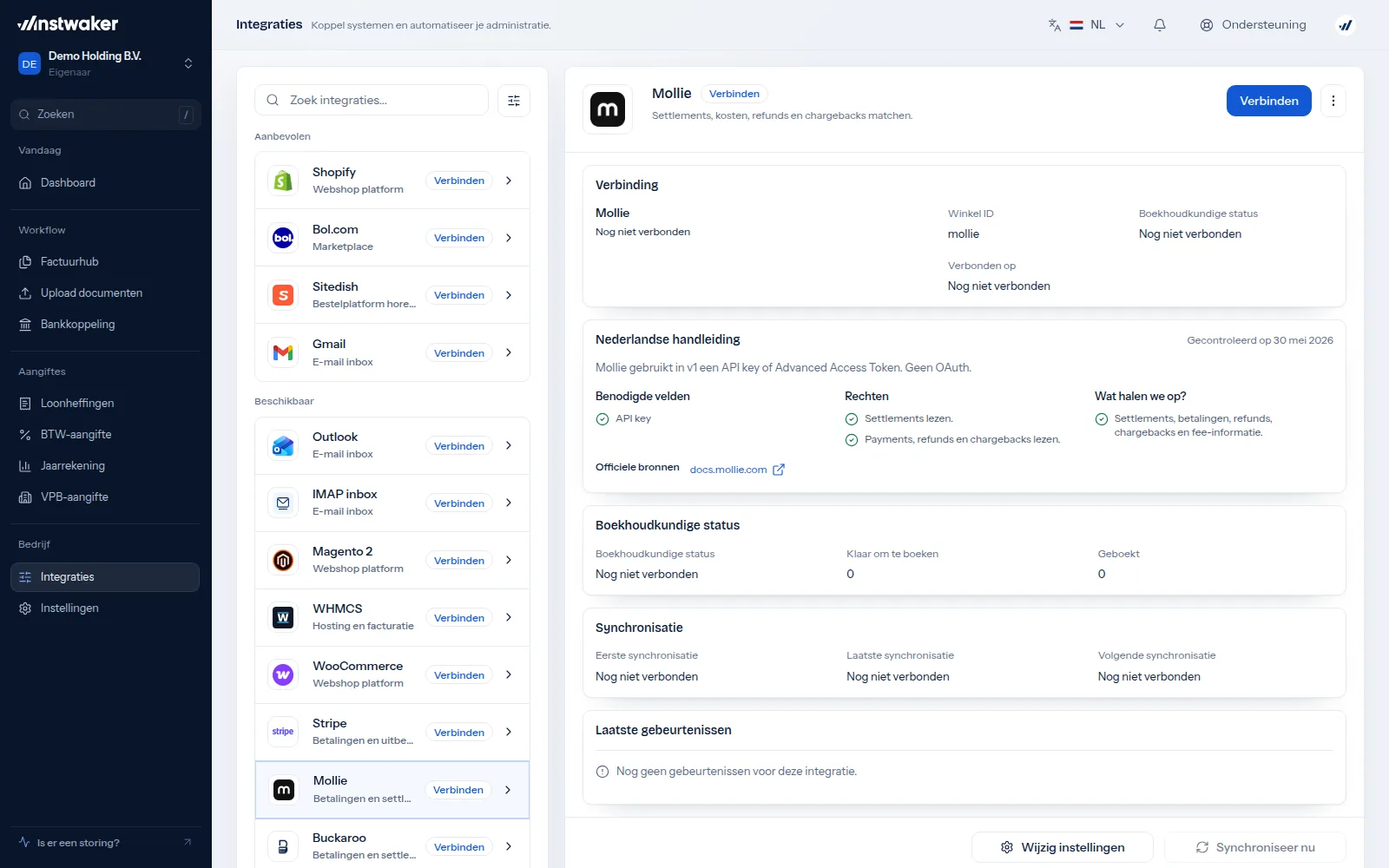Click the Dashboard home icon
The width and height of the screenshot is (1389, 868).
[x=25, y=183]
